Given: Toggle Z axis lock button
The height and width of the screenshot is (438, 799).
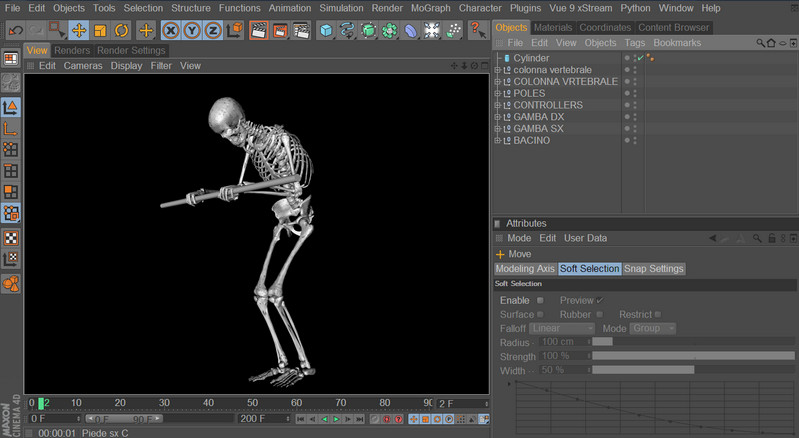Looking at the screenshot, I should pos(212,30).
